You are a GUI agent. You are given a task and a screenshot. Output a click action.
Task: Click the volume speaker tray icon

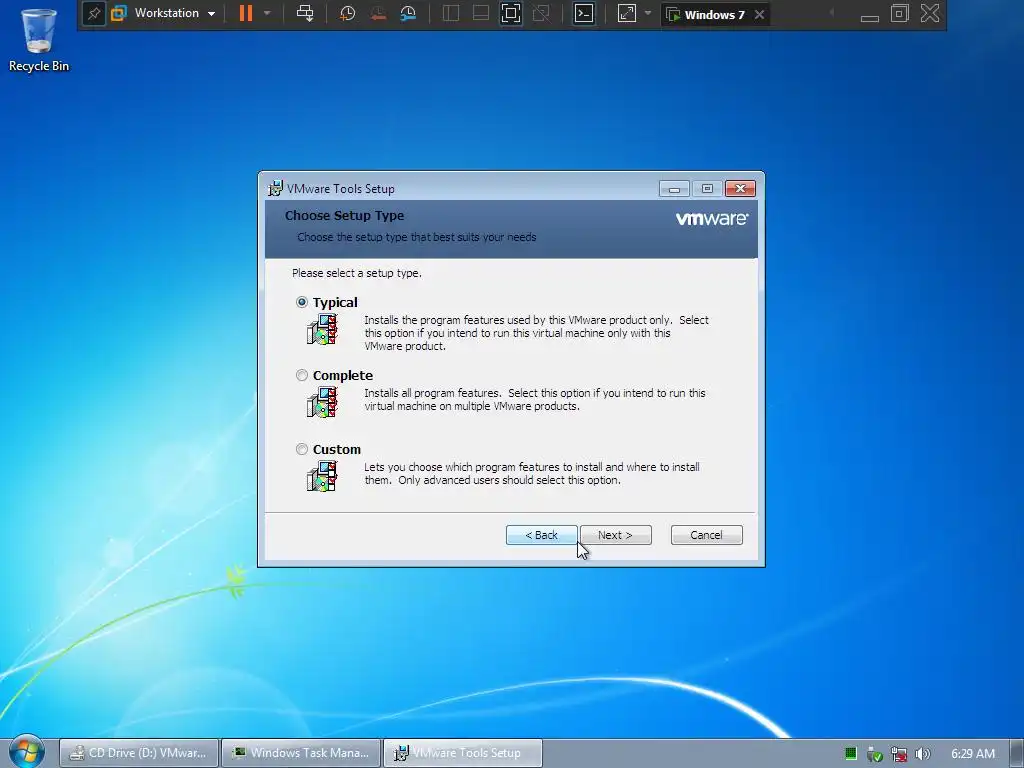(x=923, y=754)
